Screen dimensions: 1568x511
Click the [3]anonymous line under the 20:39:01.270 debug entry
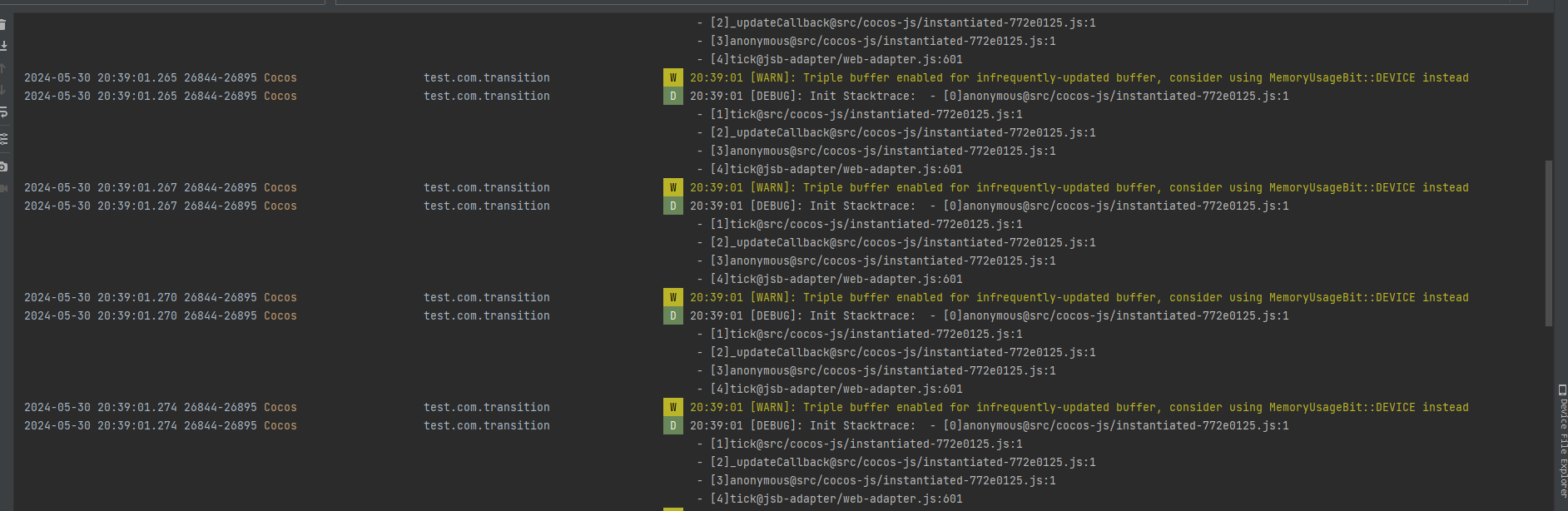click(876, 370)
